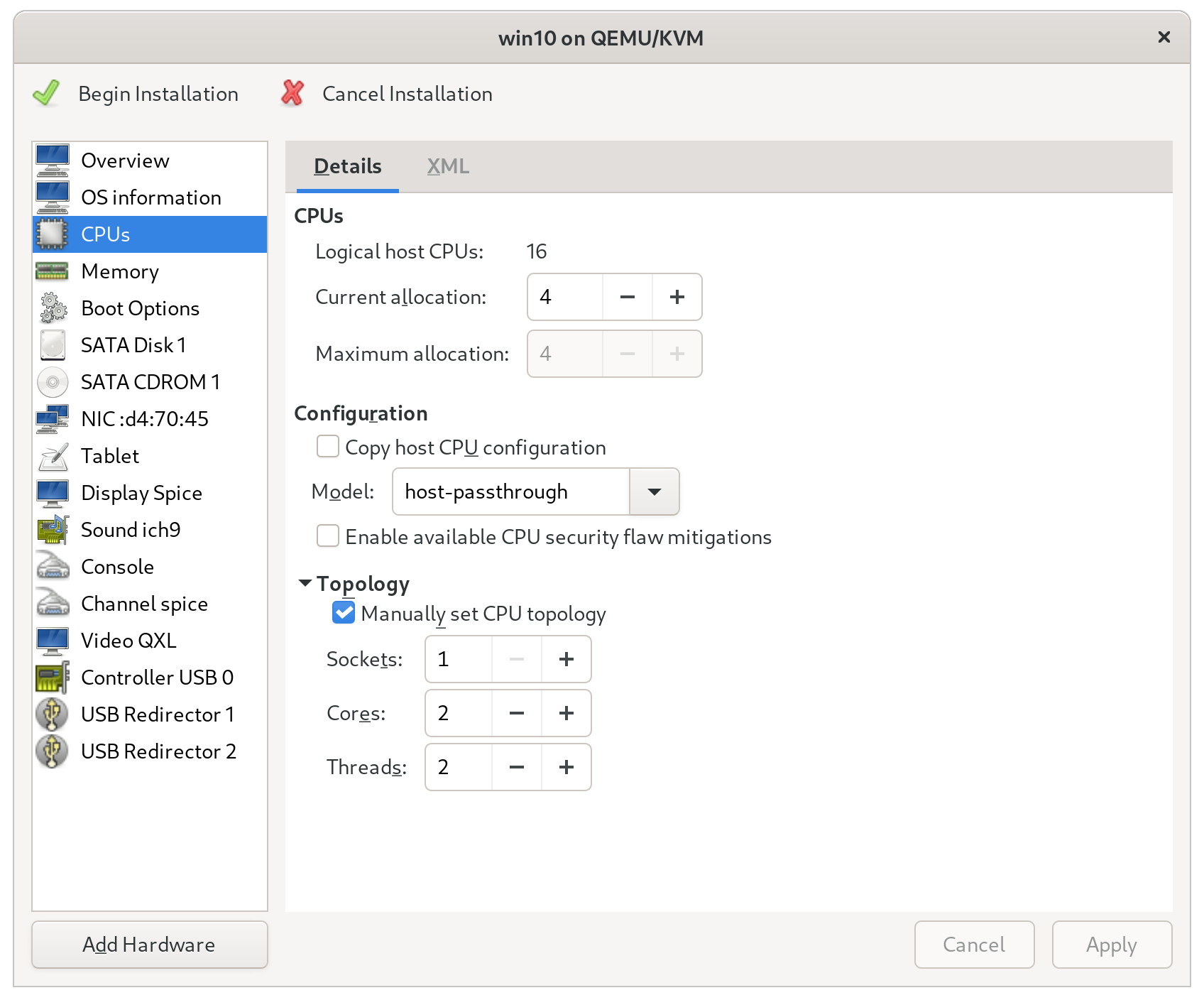This screenshot has height=1000, width=1204.
Task: Click the Sound ich9 card icon
Action: click(x=53, y=530)
